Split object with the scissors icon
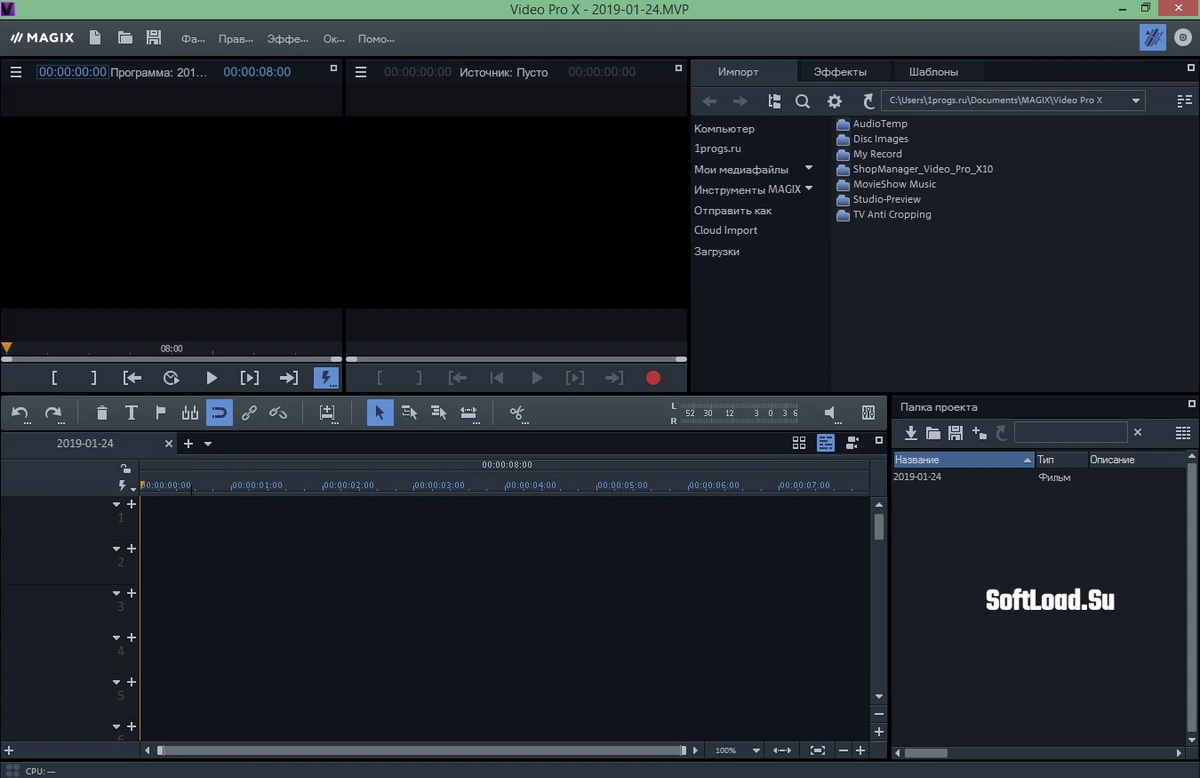The image size is (1200, 778). [517, 412]
